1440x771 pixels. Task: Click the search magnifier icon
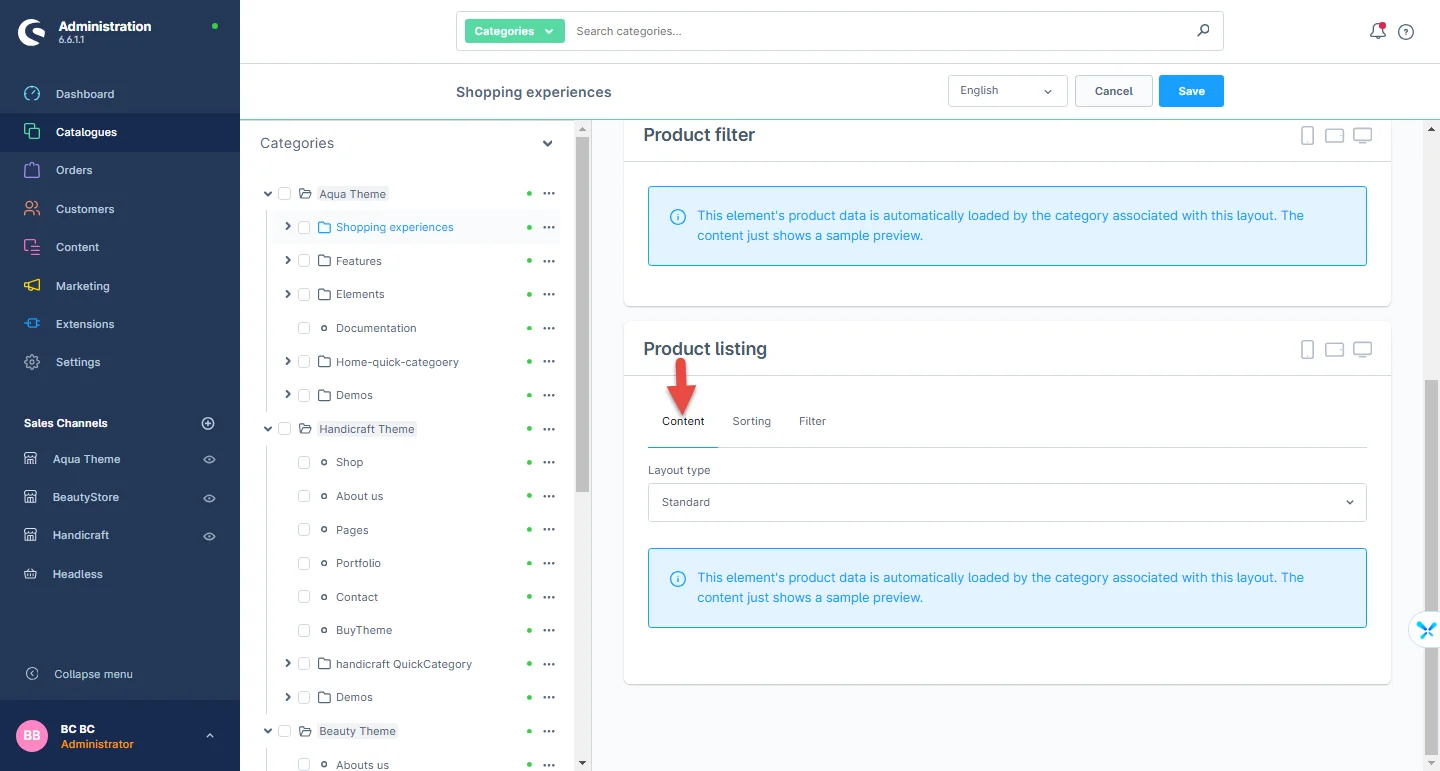1203,31
